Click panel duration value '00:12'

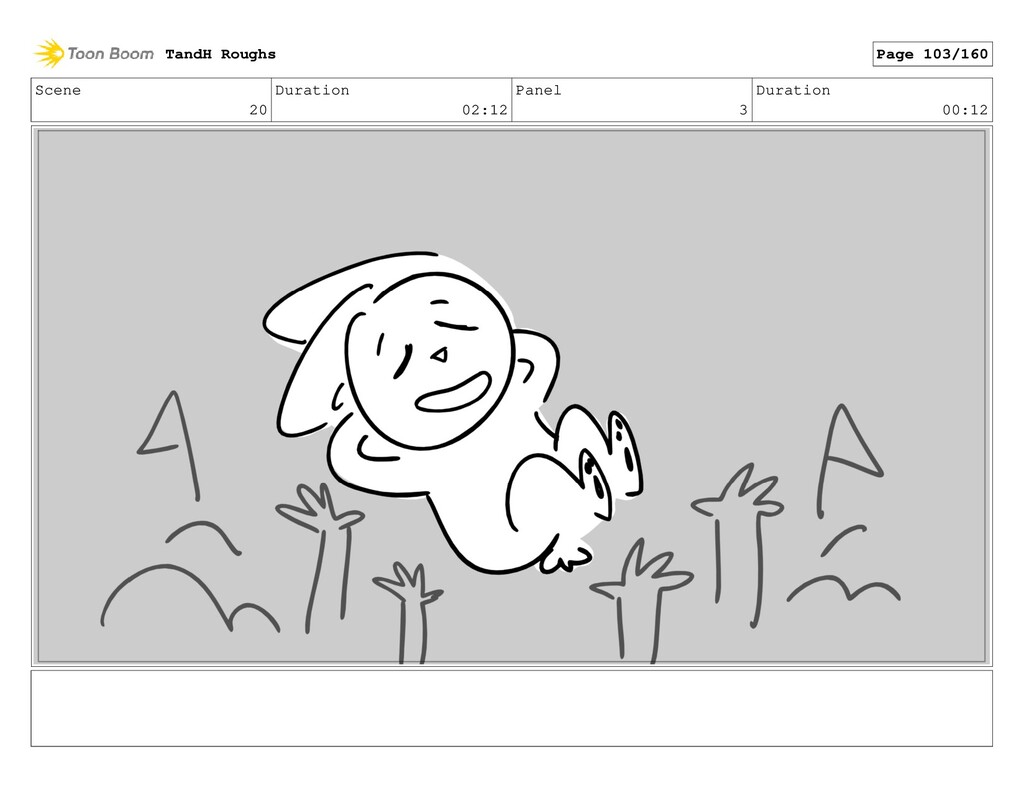coord(965,110)
